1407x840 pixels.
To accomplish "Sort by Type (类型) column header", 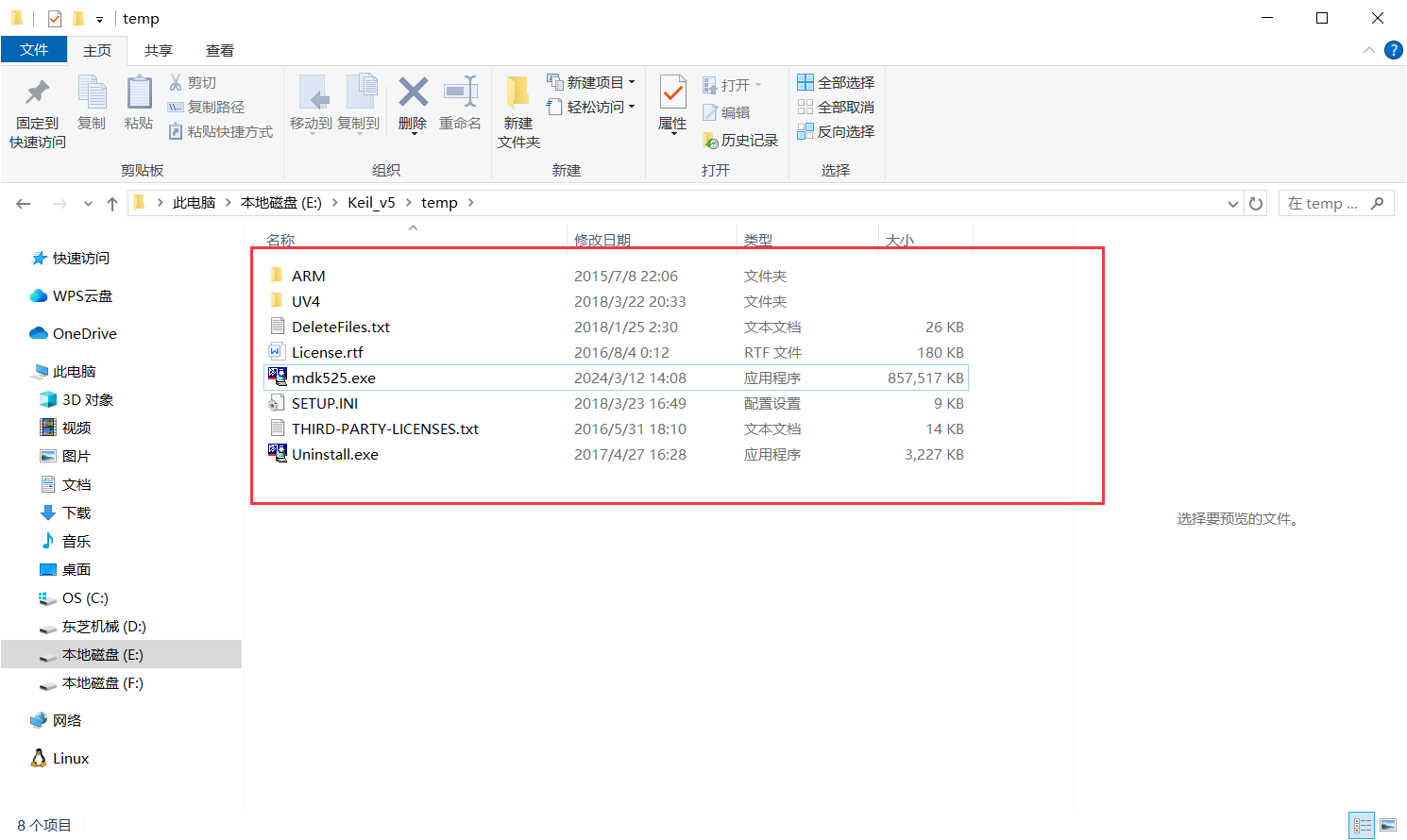I will (757, 240).
